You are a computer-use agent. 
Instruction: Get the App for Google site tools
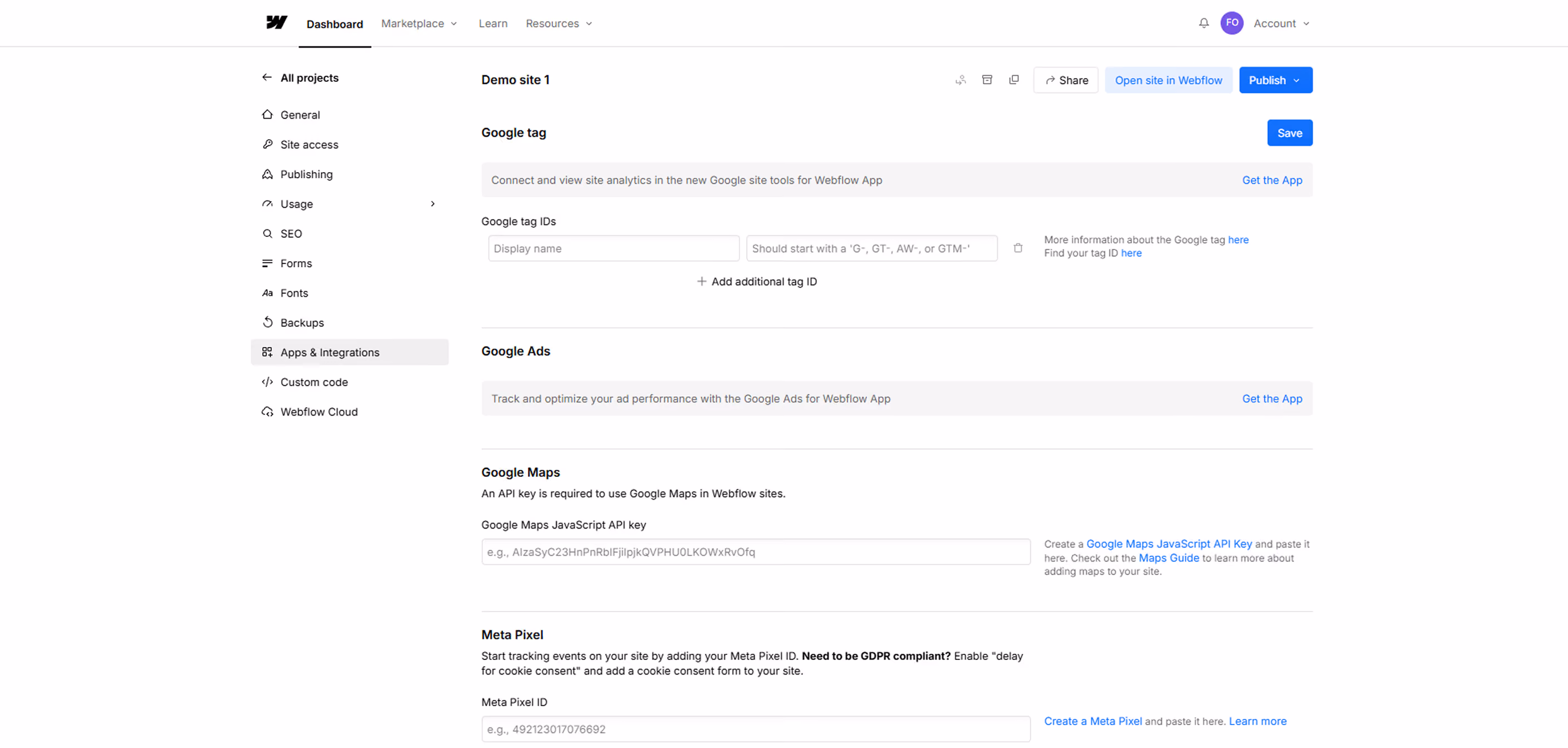1272,180
